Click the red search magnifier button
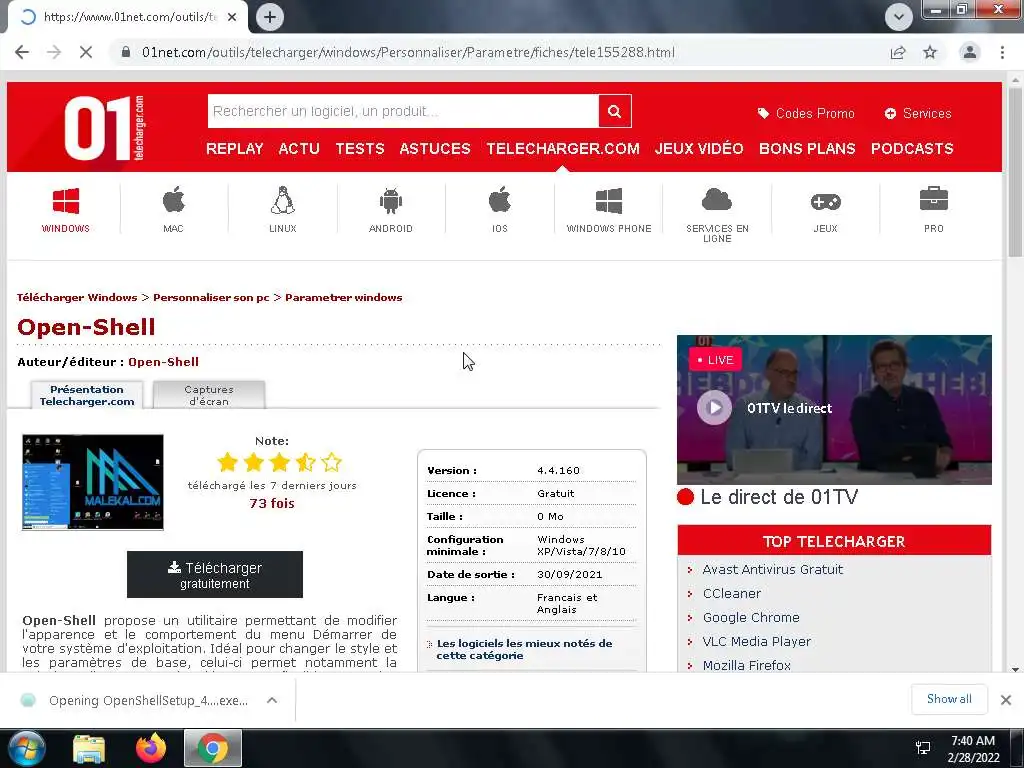The height and width of the screenshot is (768, 1024). [x=615, y=111]
